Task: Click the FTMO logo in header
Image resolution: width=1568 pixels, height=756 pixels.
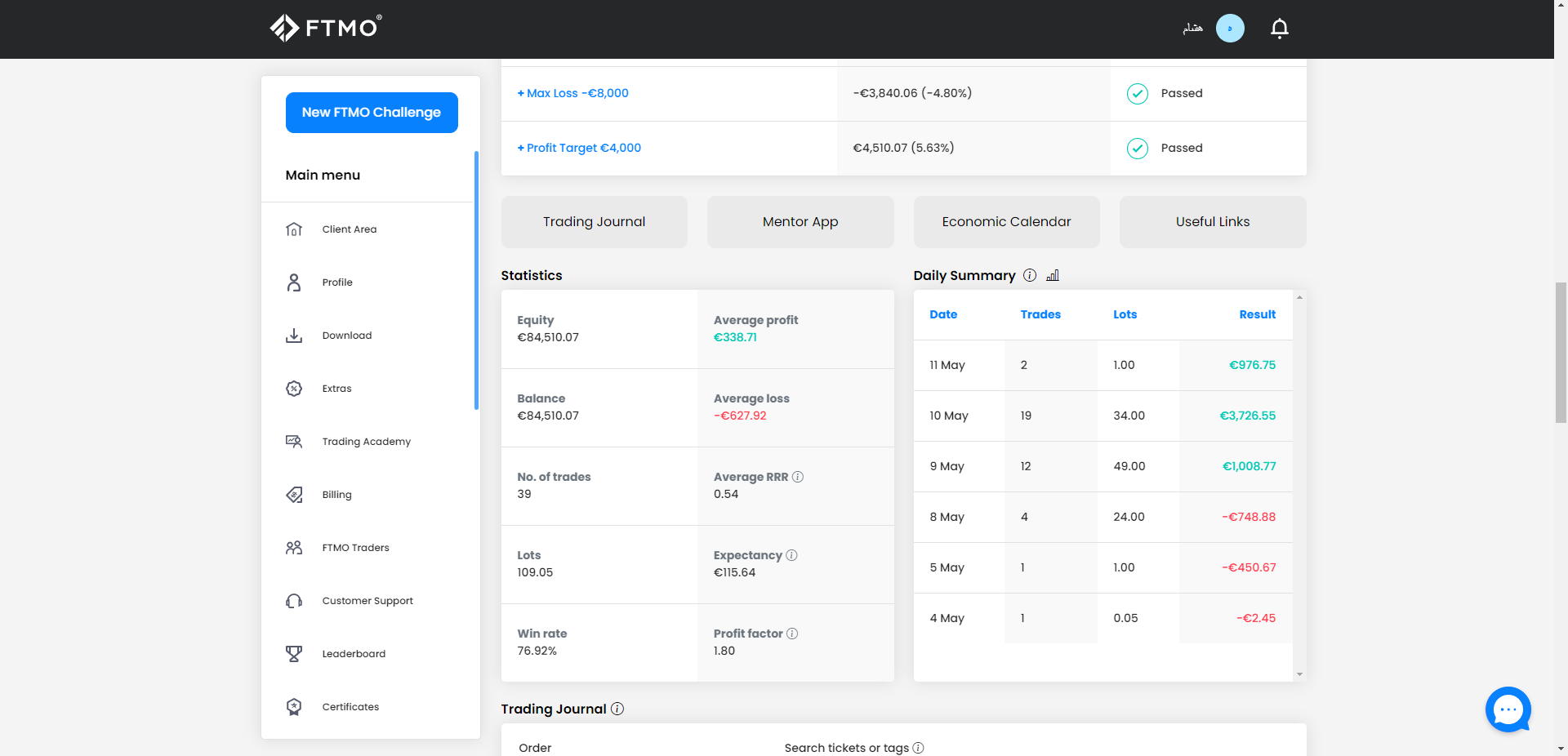Action: coord(326,28)
